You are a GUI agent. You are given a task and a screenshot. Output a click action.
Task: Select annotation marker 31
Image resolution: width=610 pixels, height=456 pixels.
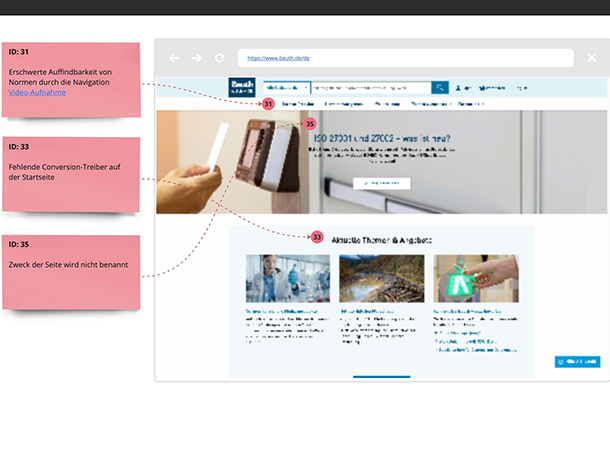268,104
